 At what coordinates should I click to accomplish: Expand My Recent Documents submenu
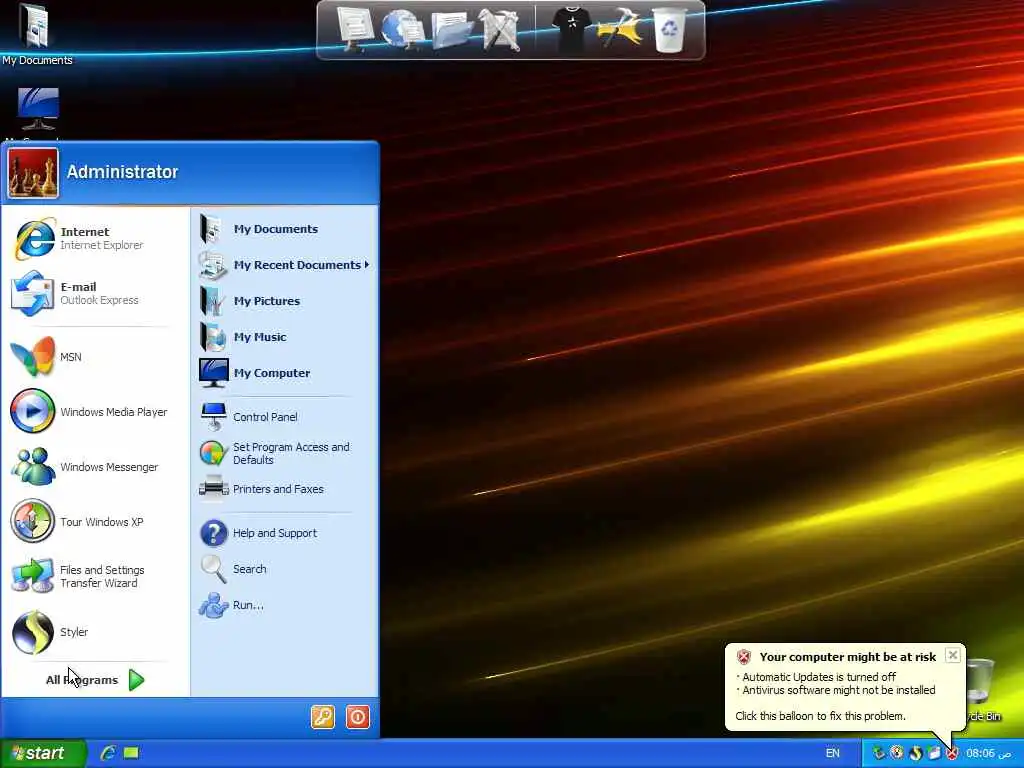coord(285,264)
